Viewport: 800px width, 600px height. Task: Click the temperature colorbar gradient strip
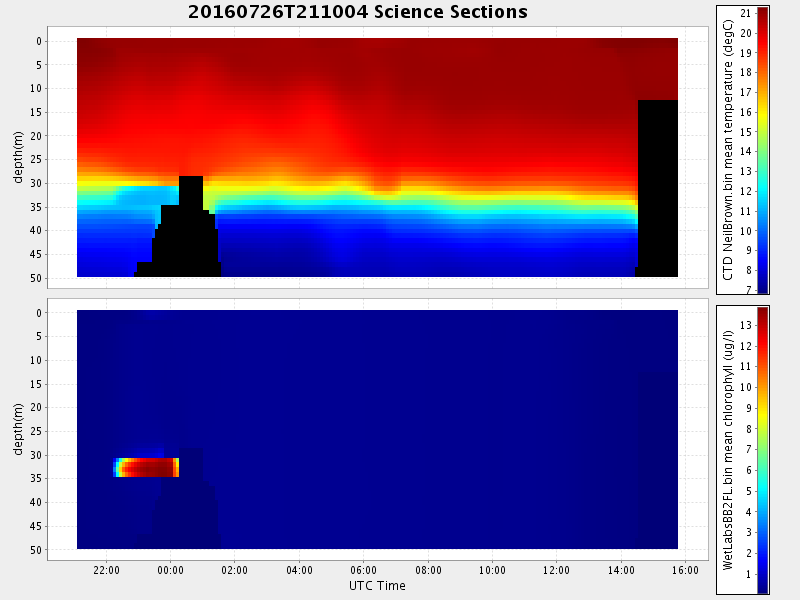click(763, 150)
